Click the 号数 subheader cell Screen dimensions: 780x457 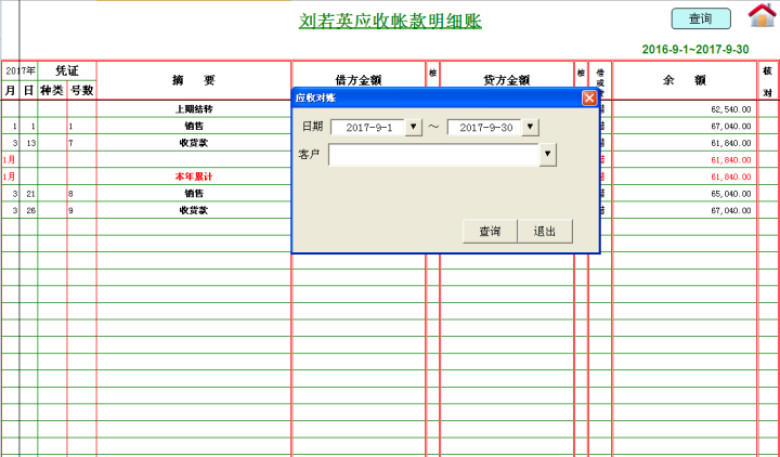(x=82, y=90)
